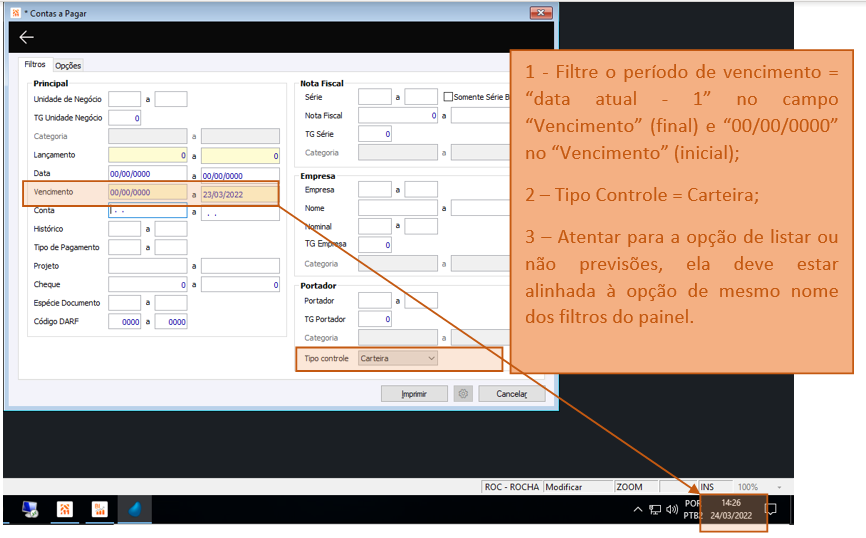Image resolution: width=866 pixels, height=538 pixels.
Task: Click the final Vencimento date field
Action: point(240,194)
